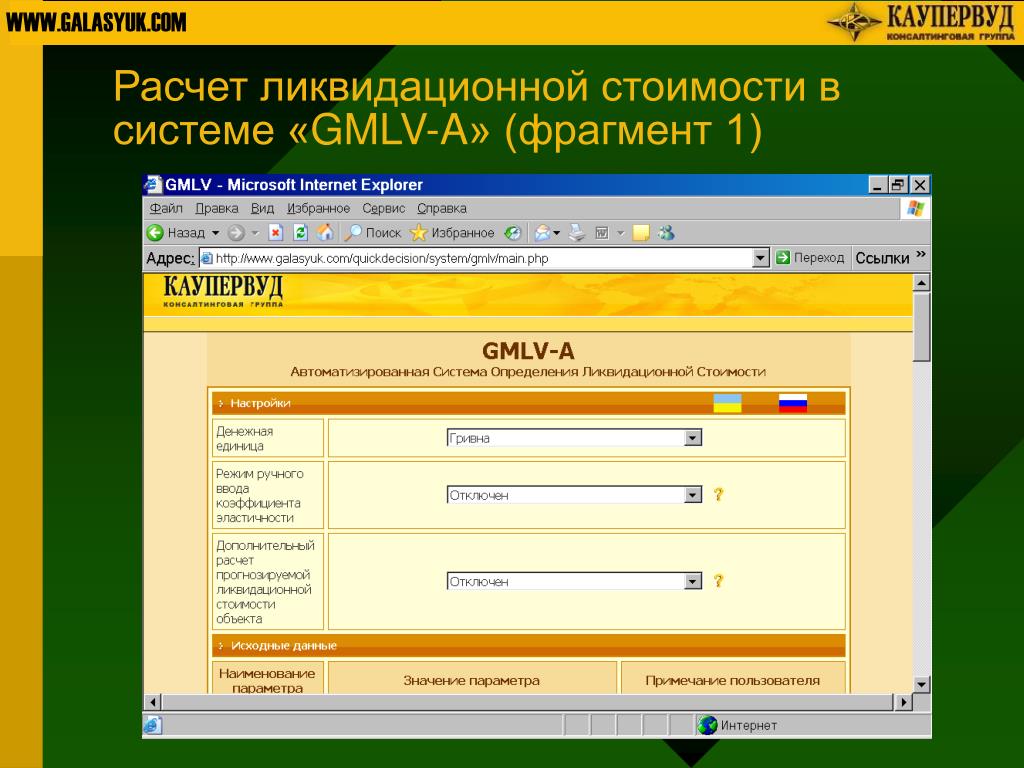Click the Интернет zone globe icon
This screenshot has width=1024, height=768.
click(x=707, y=725)
